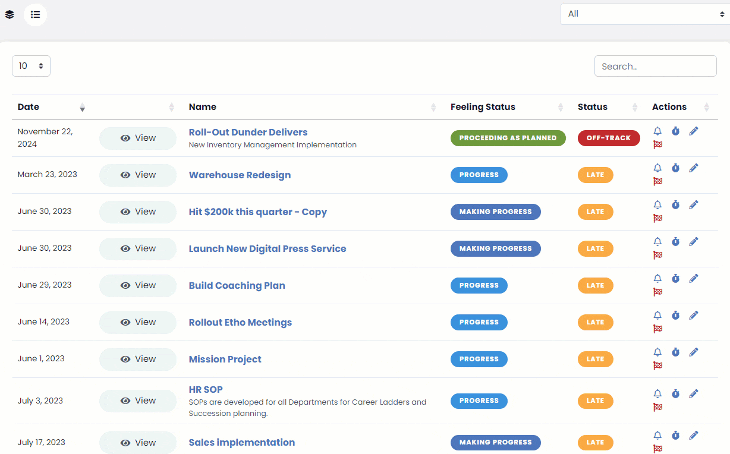
Task: Switch to the stacked layers view icon
Action: (10, 15)
